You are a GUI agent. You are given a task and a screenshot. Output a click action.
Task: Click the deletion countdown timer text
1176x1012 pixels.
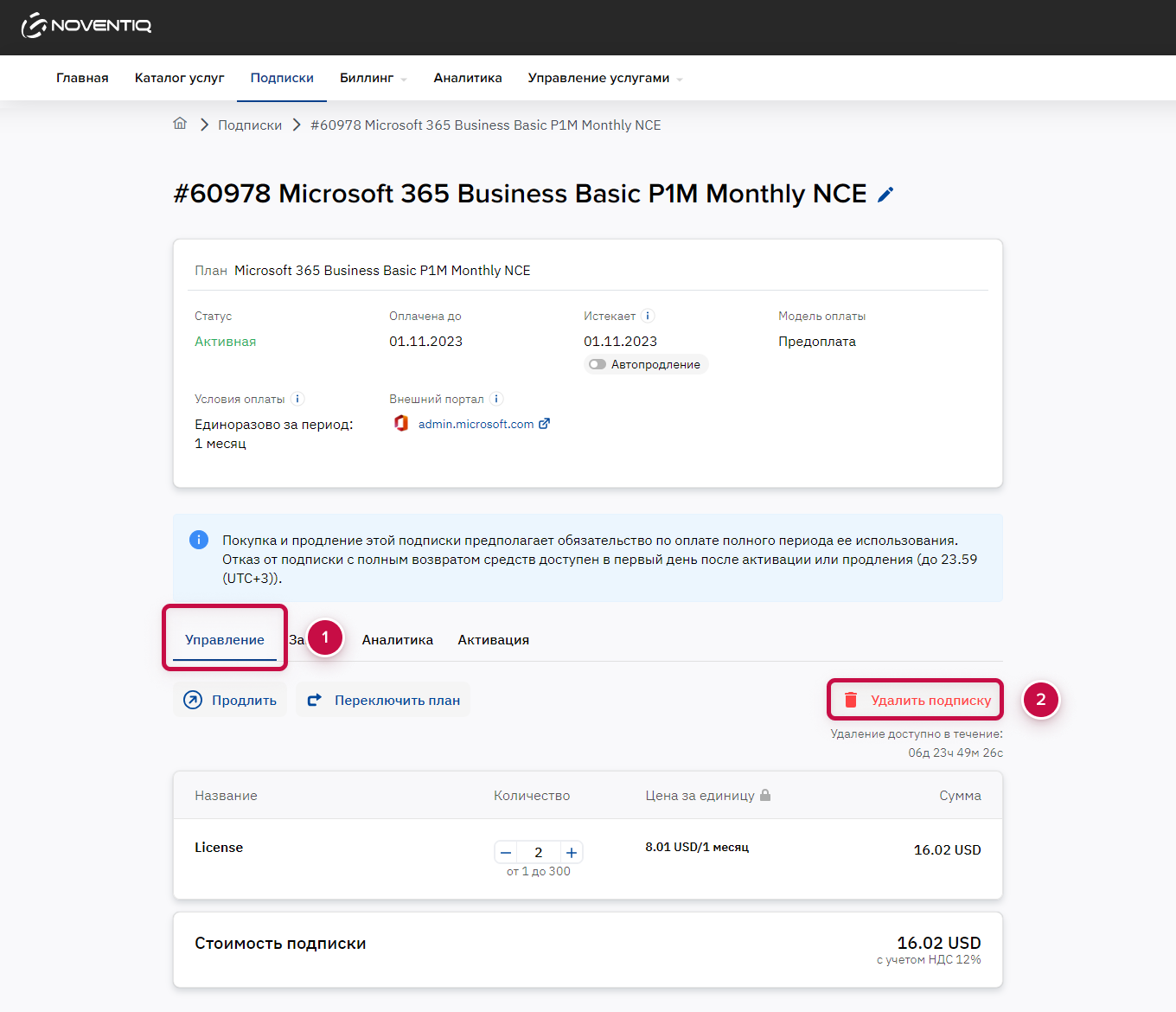[955, 753]
